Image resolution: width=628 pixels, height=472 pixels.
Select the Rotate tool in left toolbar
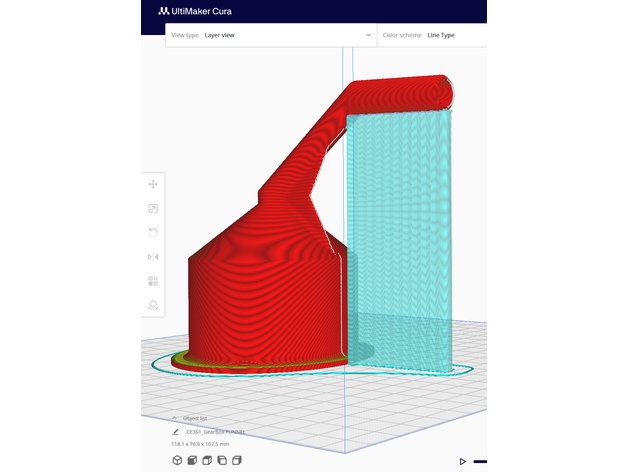coord(153,232)
